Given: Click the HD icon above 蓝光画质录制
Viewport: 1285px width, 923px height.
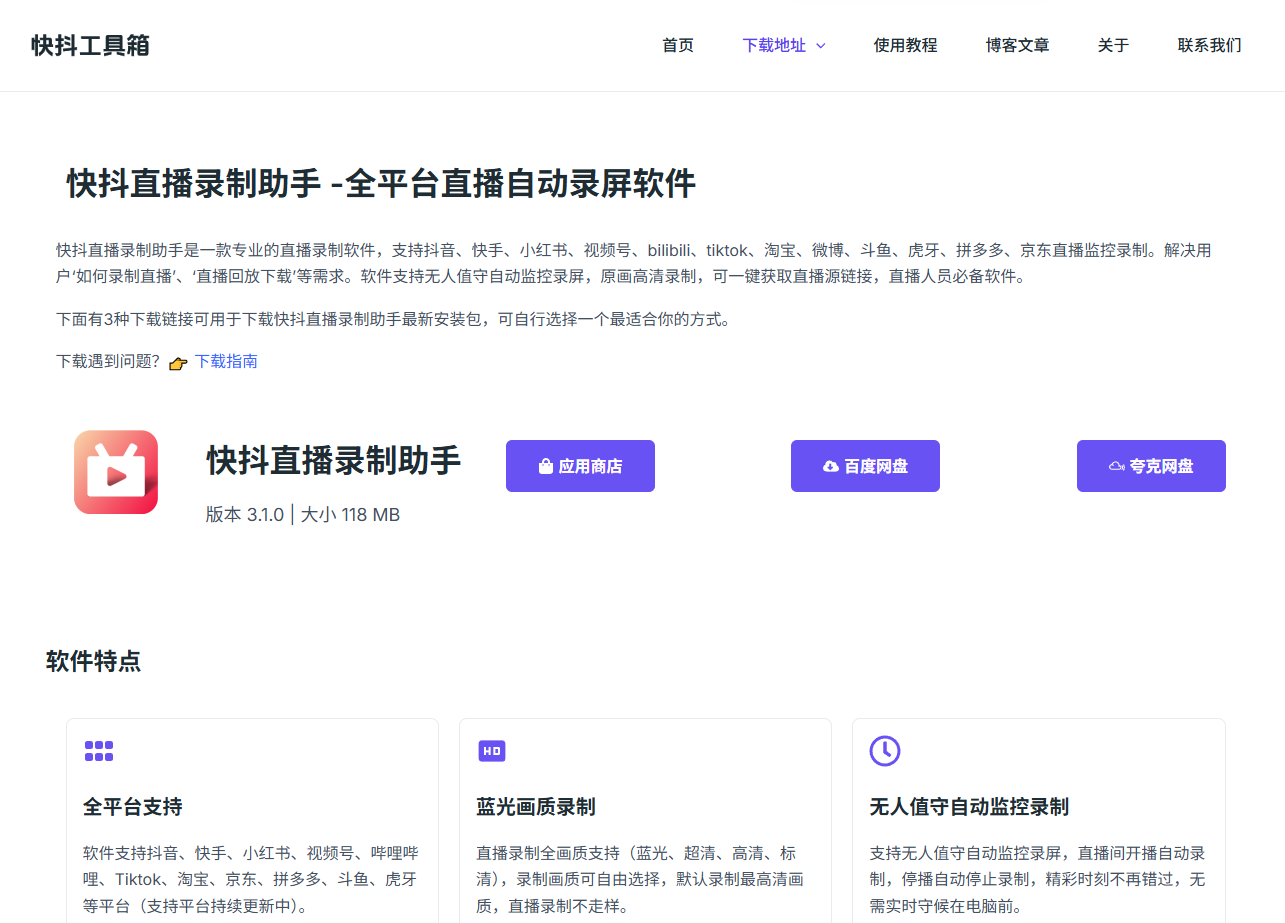Looking at the screenshot, I should coord(491,751).
